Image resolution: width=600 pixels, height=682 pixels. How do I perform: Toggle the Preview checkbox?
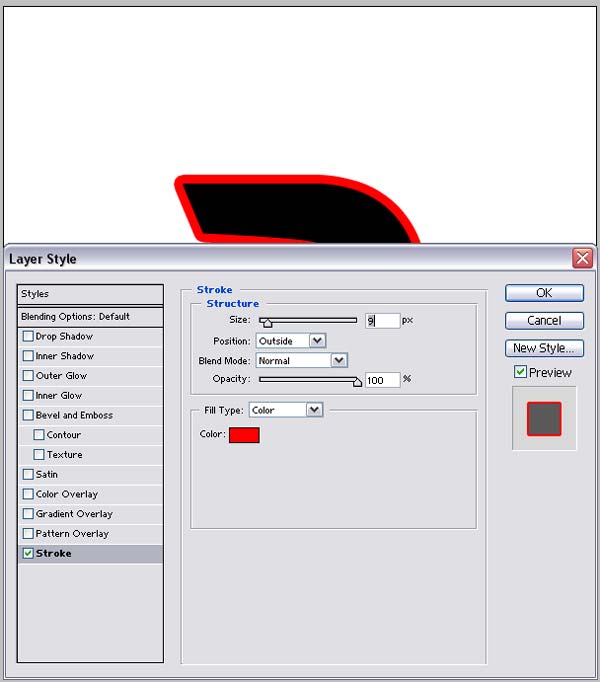coord(520,372)
